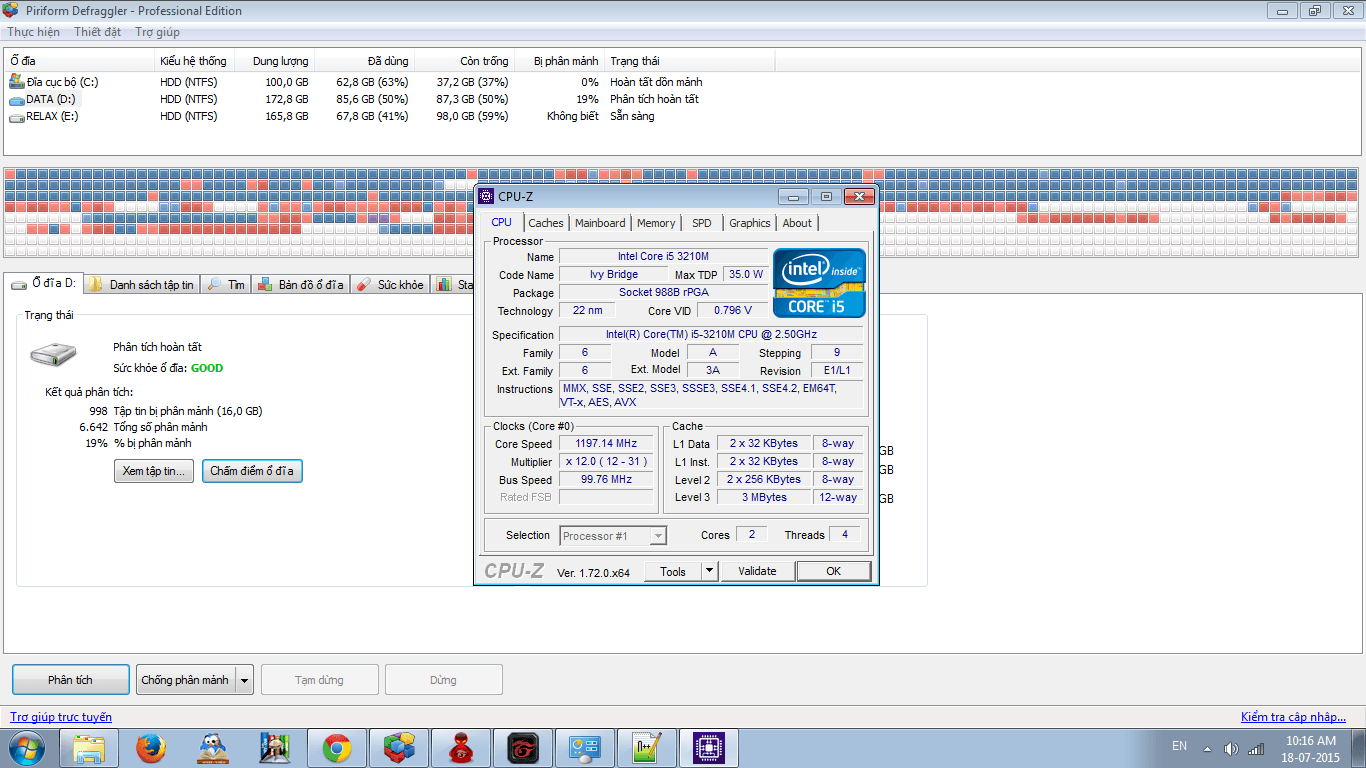Open the Thiết đặt menu

97,32
